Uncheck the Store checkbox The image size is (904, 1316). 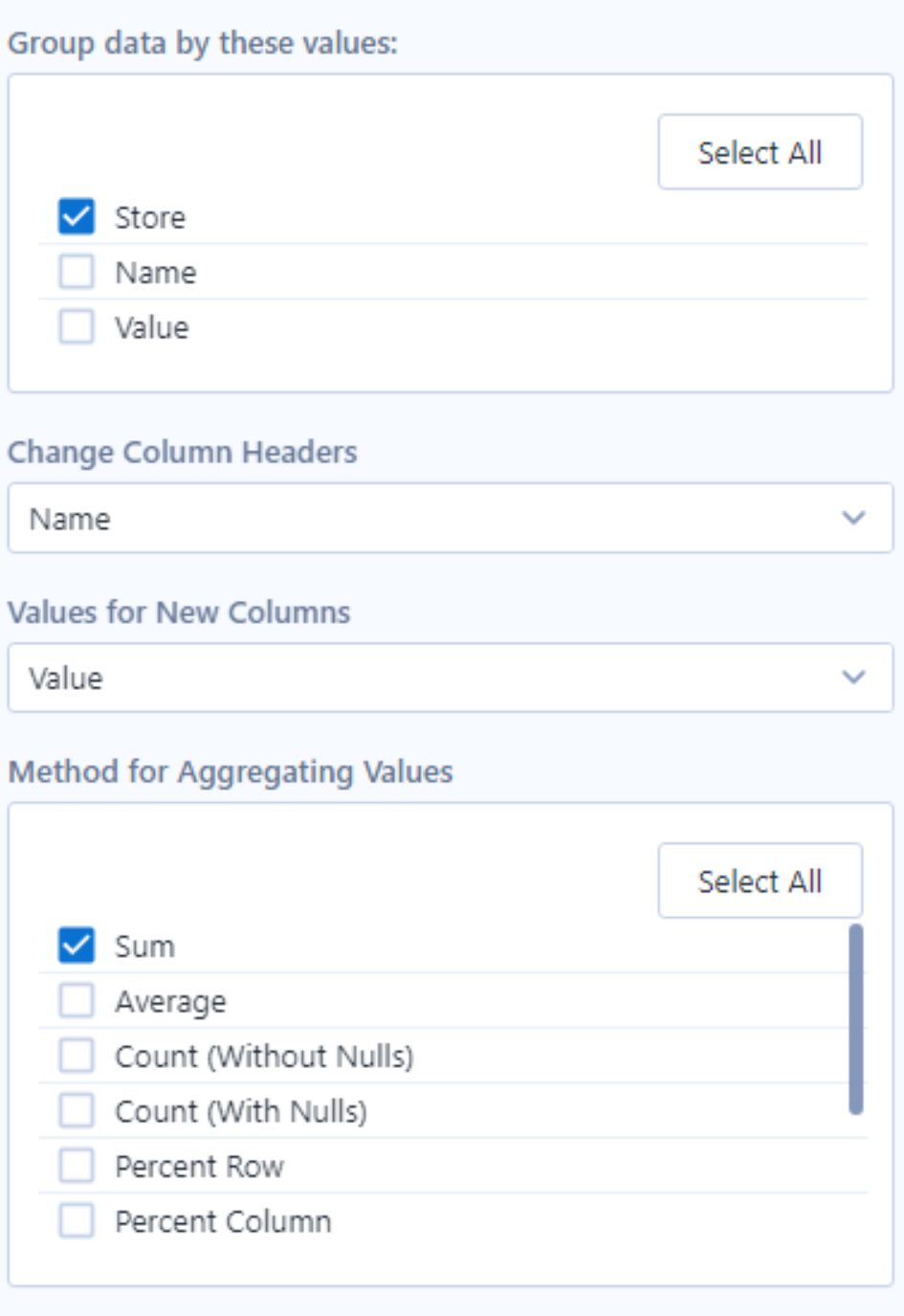point(77,217)
